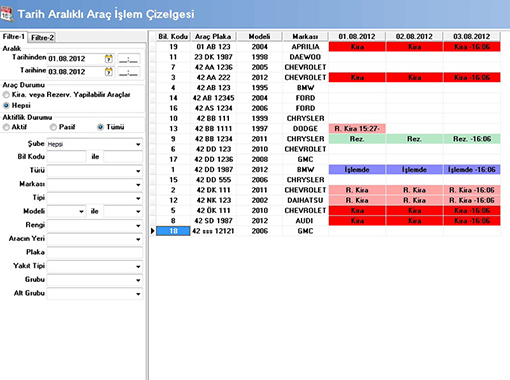The width and height of the screenshot is (510, 380).
Task: Click green Rez. cell on 02.08.2012
Action: (414, 139)
